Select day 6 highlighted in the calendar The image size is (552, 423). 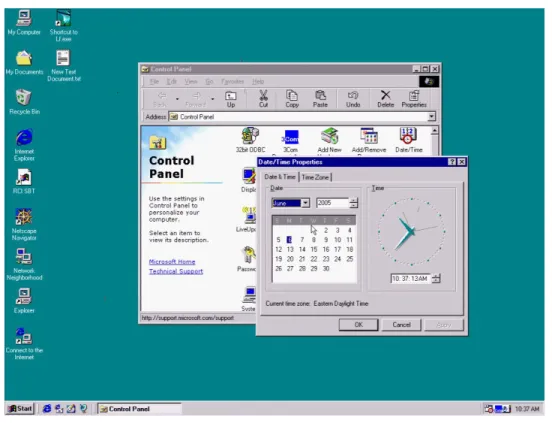click(x=289, y=240)
